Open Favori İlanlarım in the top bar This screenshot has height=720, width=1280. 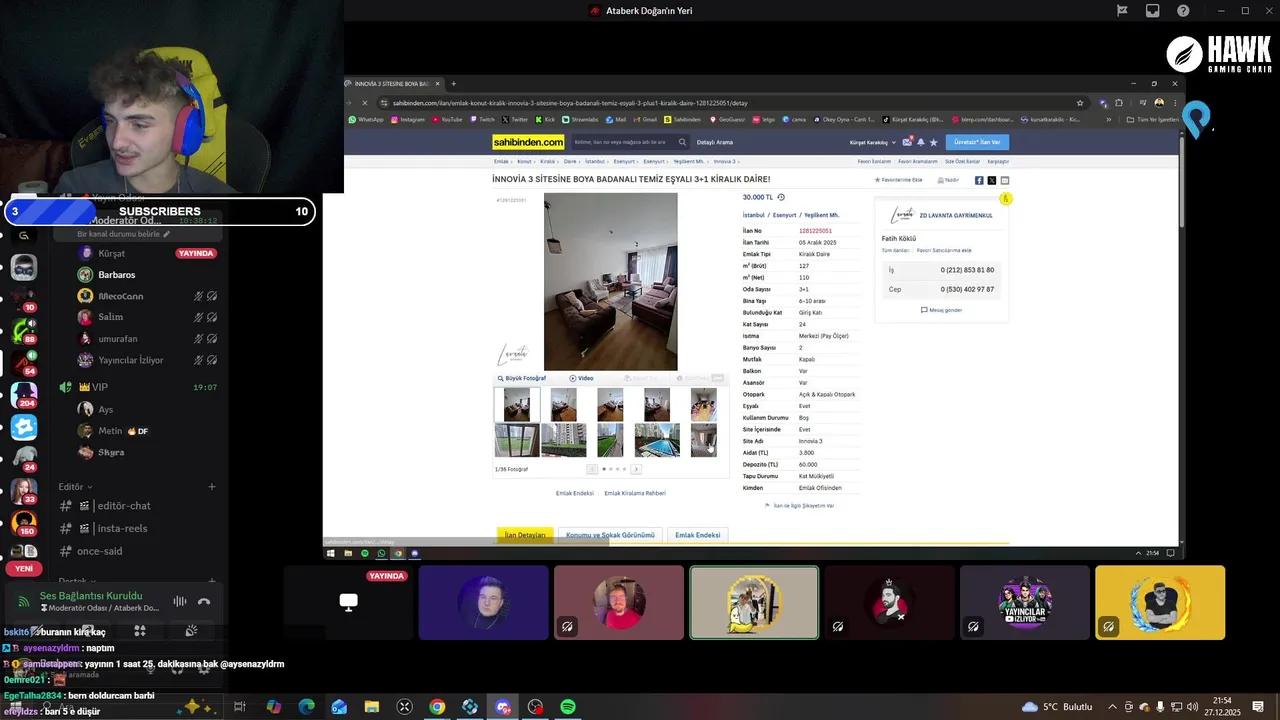[874, 161]
